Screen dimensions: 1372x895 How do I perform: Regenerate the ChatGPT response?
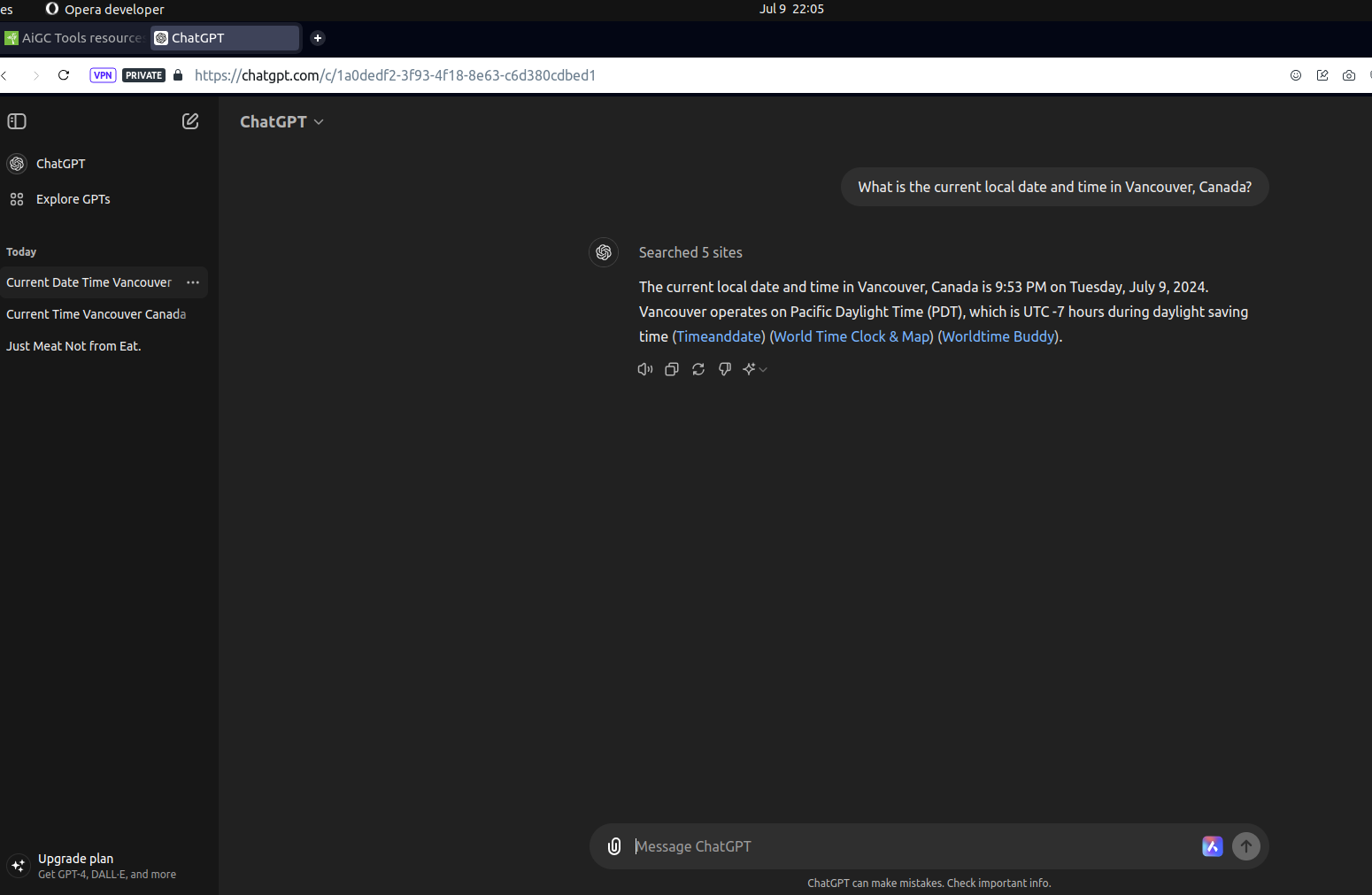(x=698, y=369)
